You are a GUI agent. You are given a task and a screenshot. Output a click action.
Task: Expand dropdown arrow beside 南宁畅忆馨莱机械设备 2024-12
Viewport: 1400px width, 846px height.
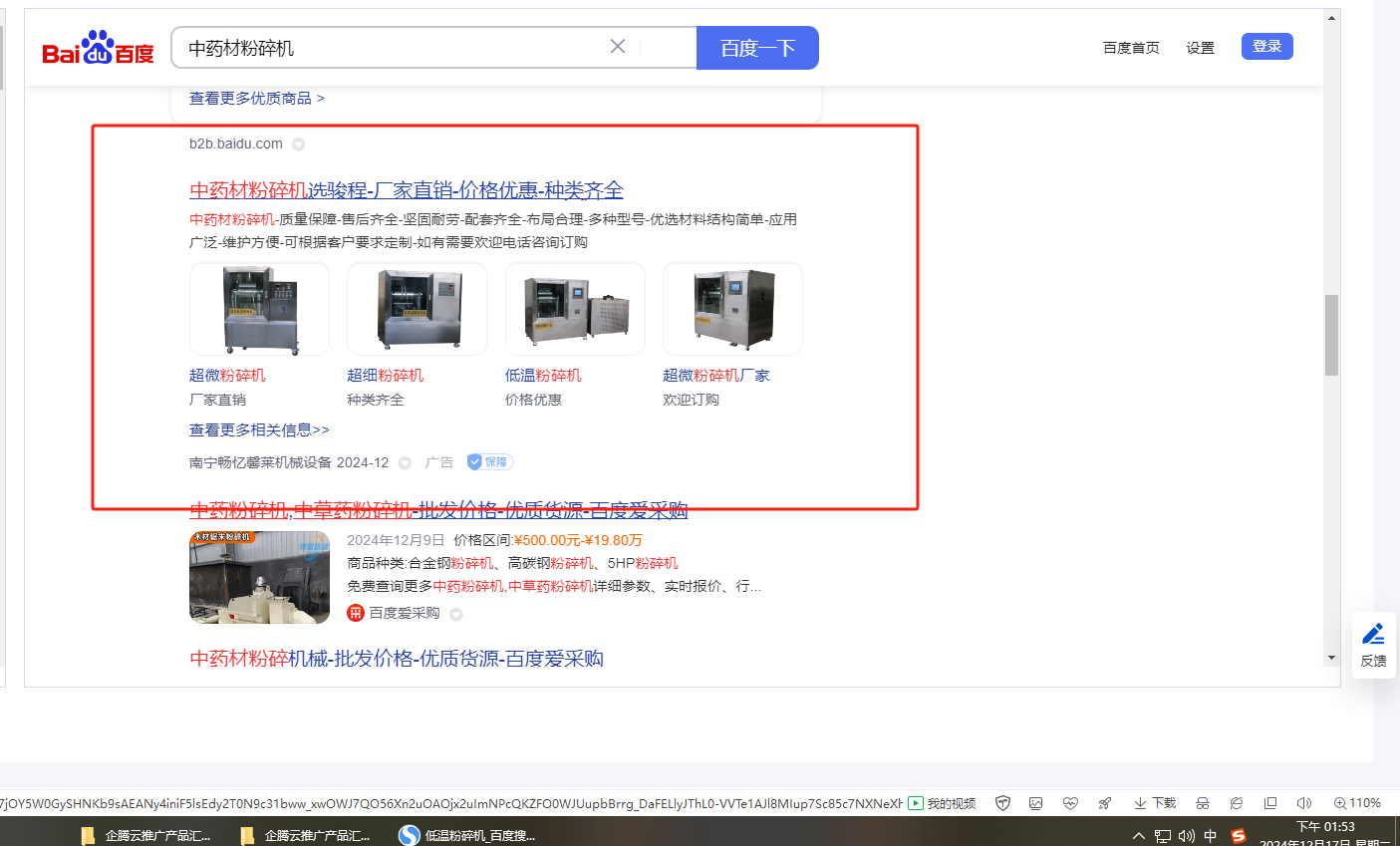pos(405,463)
